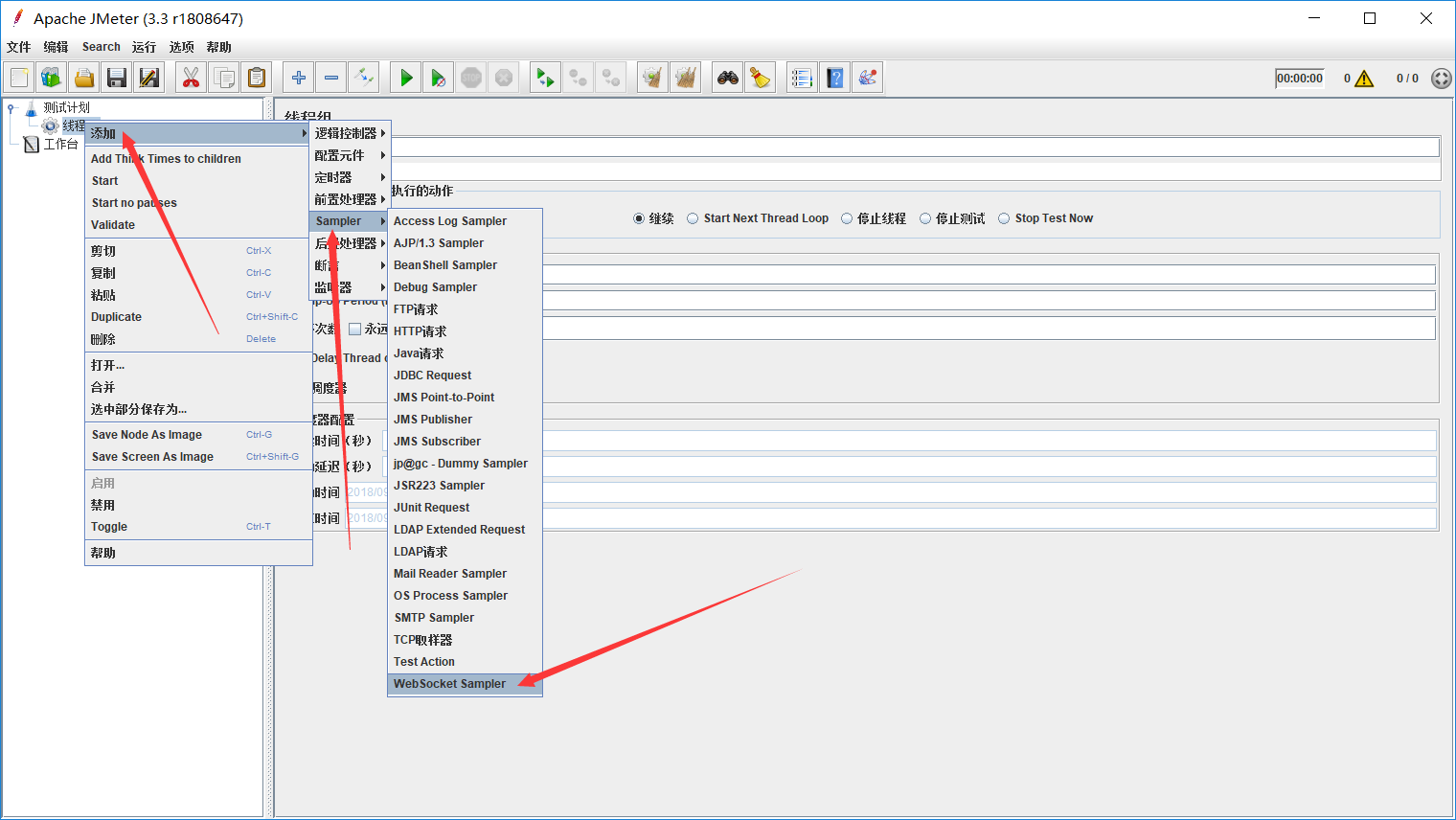Image resolution: width=1456 pixels, height=820 pixels.
Task: Click the Save As toolbar icon
Action: 148,78
